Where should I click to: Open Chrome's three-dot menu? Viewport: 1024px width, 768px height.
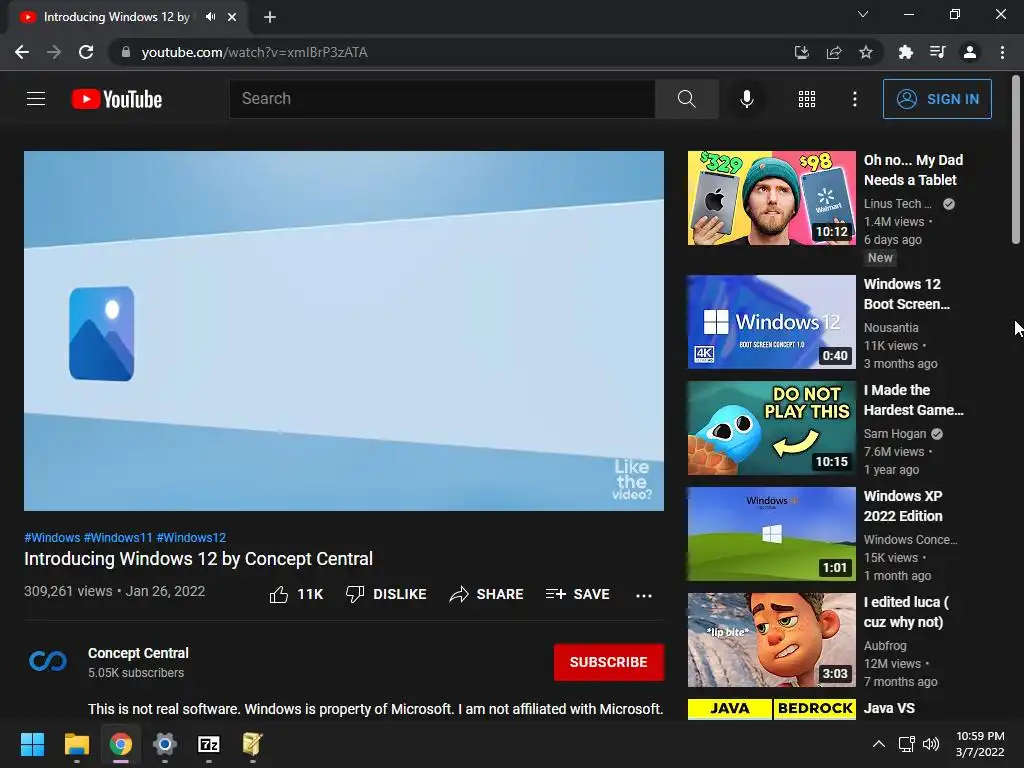click(1002, 52)
